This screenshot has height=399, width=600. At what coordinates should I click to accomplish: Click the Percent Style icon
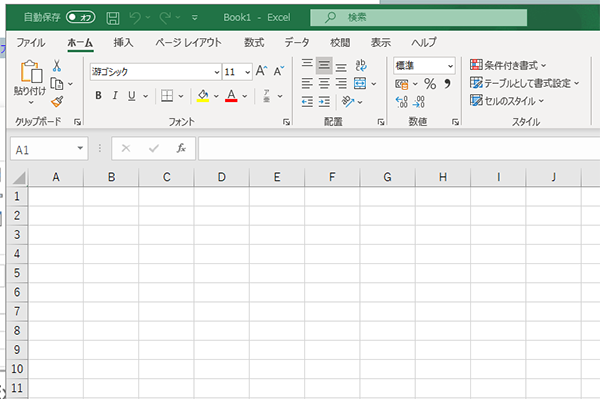click(430, 84)
